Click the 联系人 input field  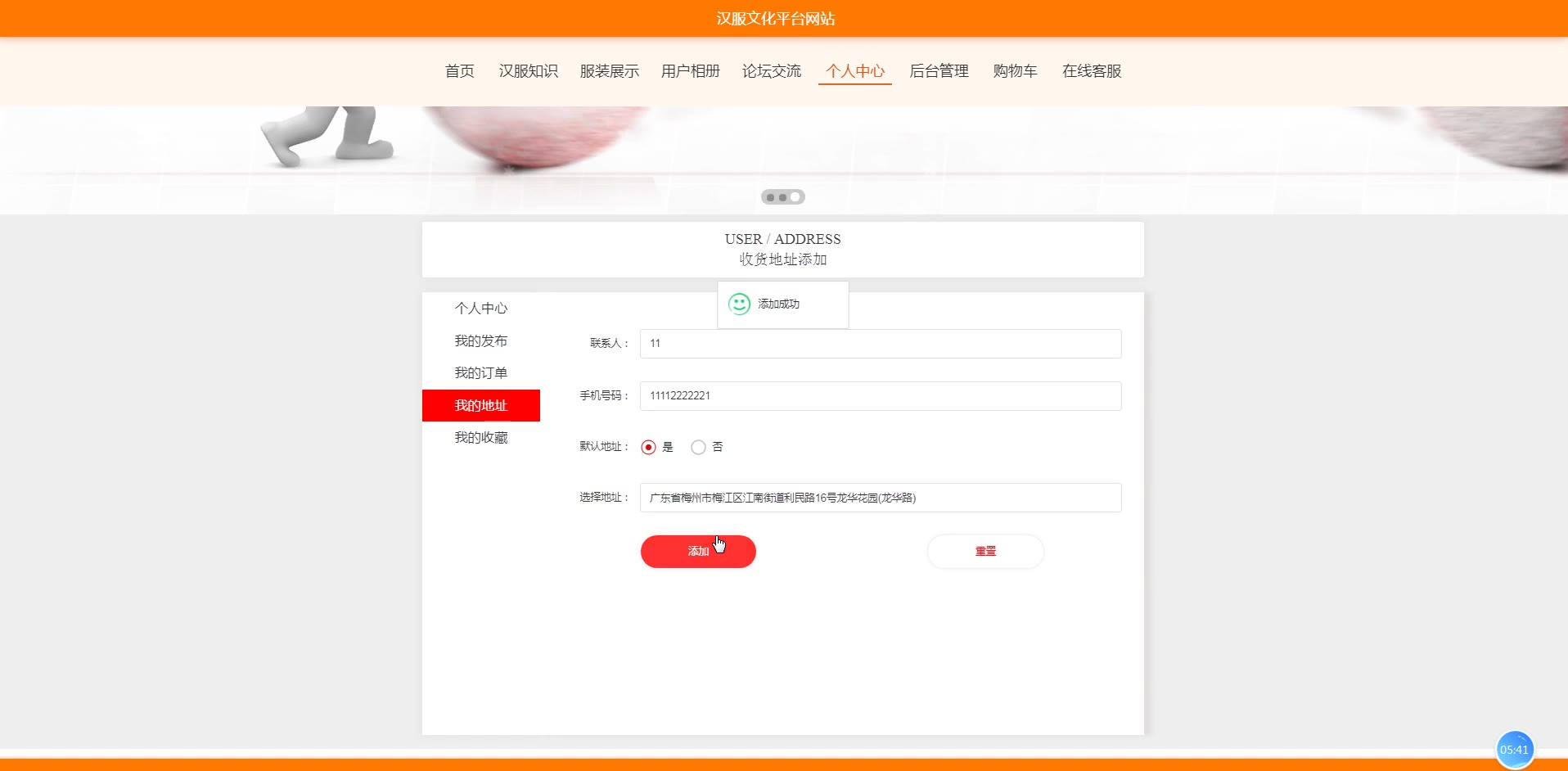(881, 344)
